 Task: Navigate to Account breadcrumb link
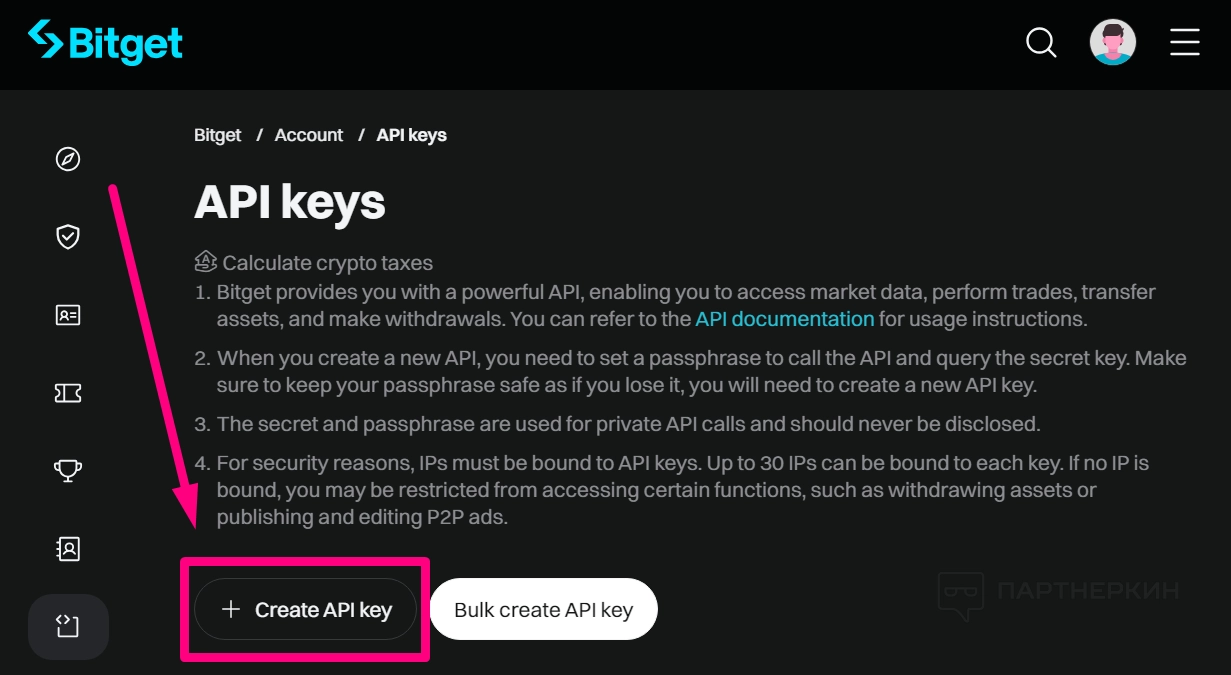309,135
